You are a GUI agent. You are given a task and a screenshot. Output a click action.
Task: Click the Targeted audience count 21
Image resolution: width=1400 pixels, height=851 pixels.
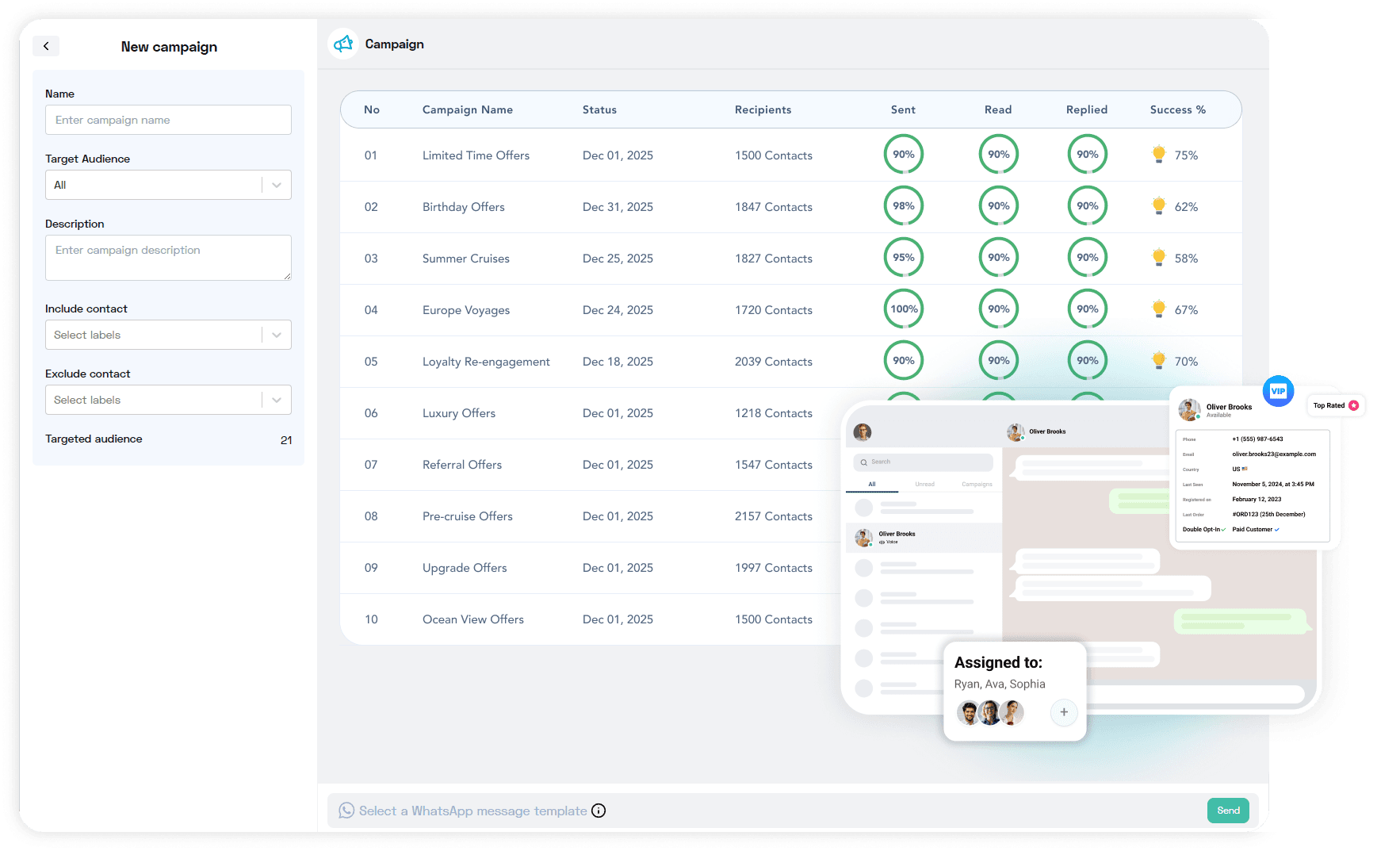(286, 440)
